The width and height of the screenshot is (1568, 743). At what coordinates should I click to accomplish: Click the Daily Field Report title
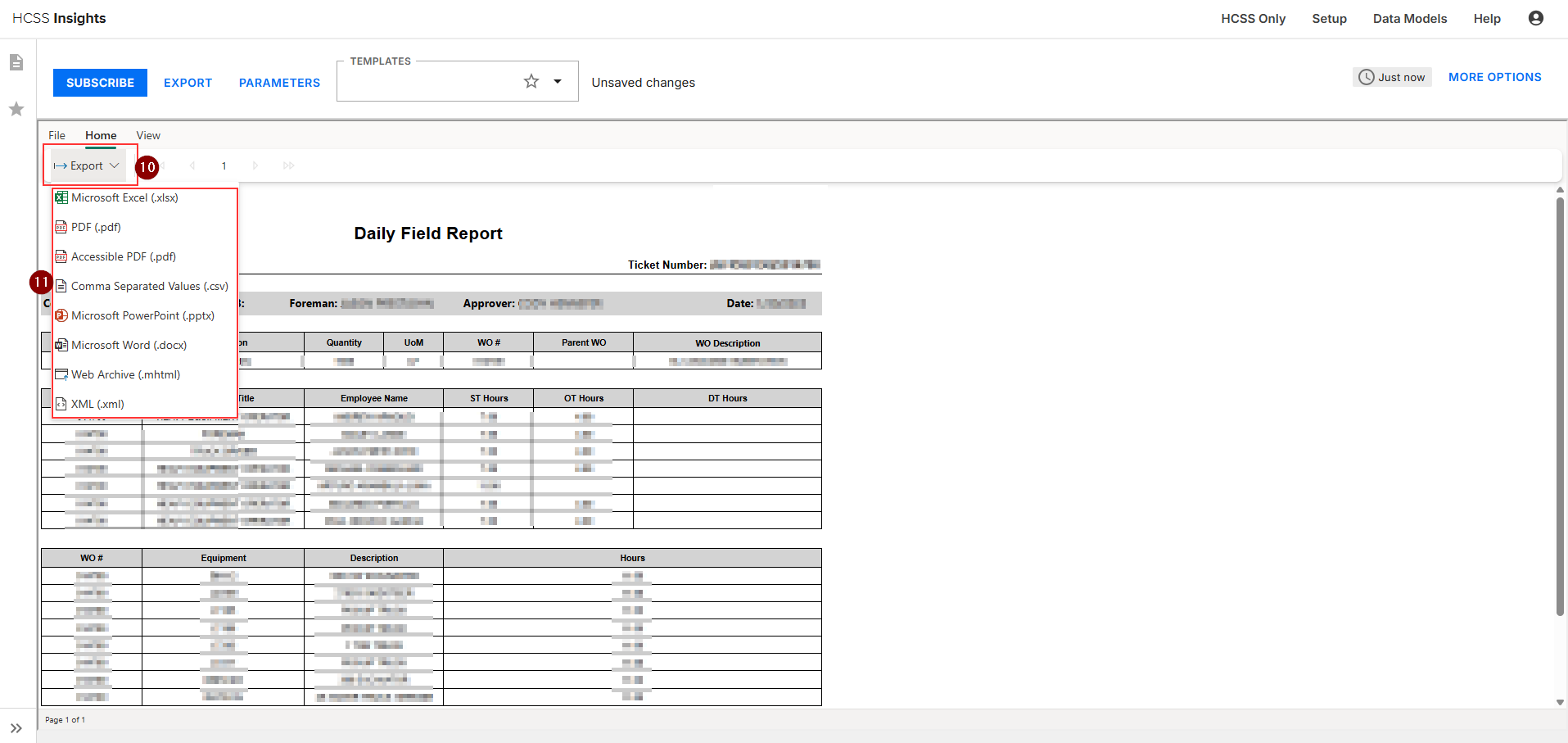point(428,233)
